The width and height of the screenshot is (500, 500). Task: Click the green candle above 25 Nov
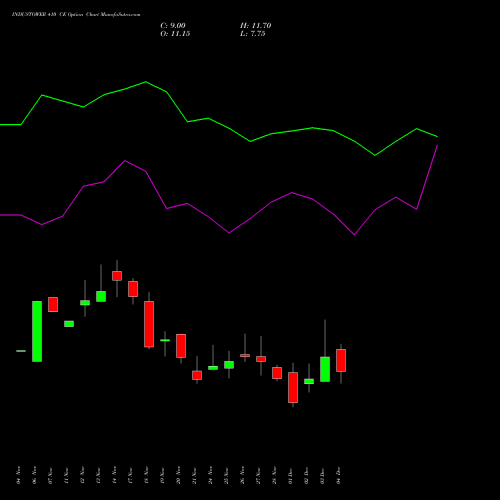[229, 365]
